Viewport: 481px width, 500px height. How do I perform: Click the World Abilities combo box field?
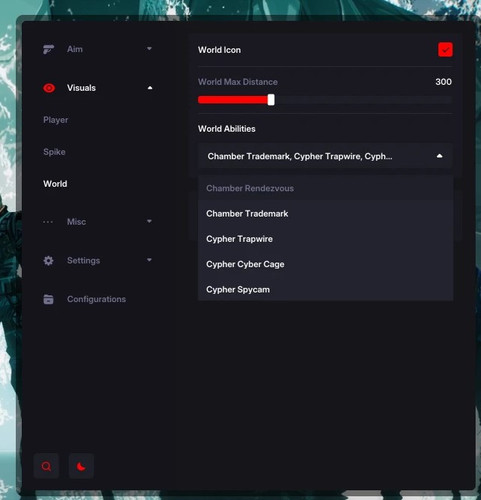click(x=325, y=156)
